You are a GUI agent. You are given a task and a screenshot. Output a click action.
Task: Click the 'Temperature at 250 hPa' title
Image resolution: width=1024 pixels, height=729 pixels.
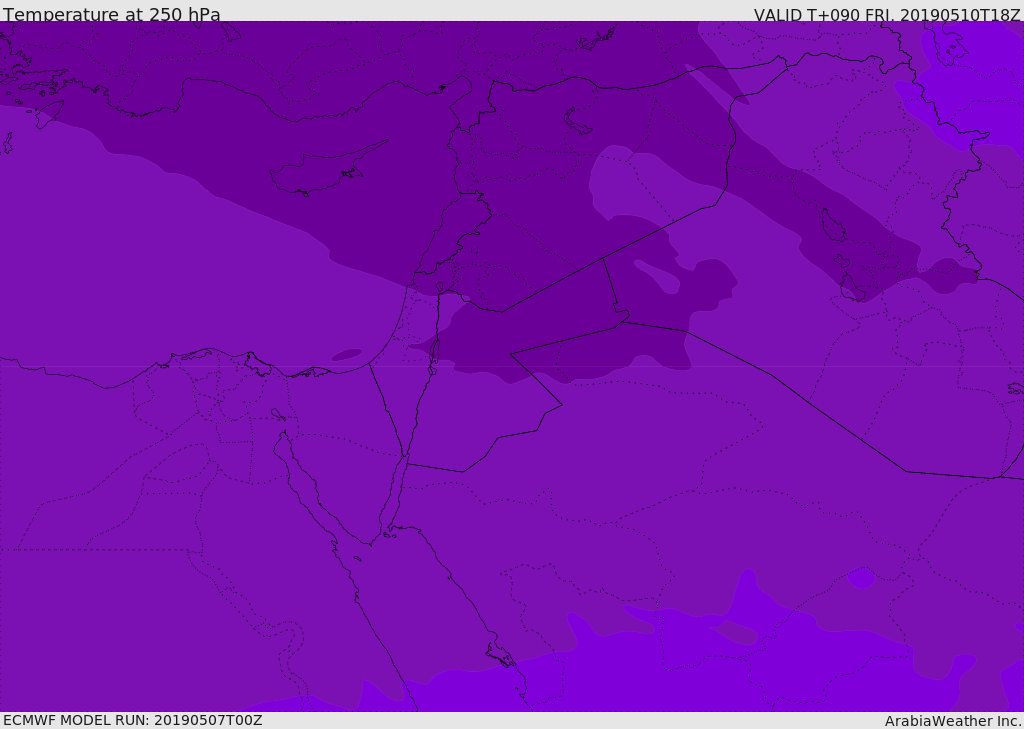click(112, 14)
